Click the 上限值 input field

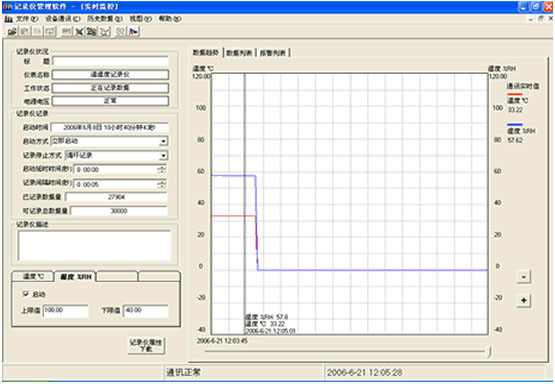click(65, 311)
